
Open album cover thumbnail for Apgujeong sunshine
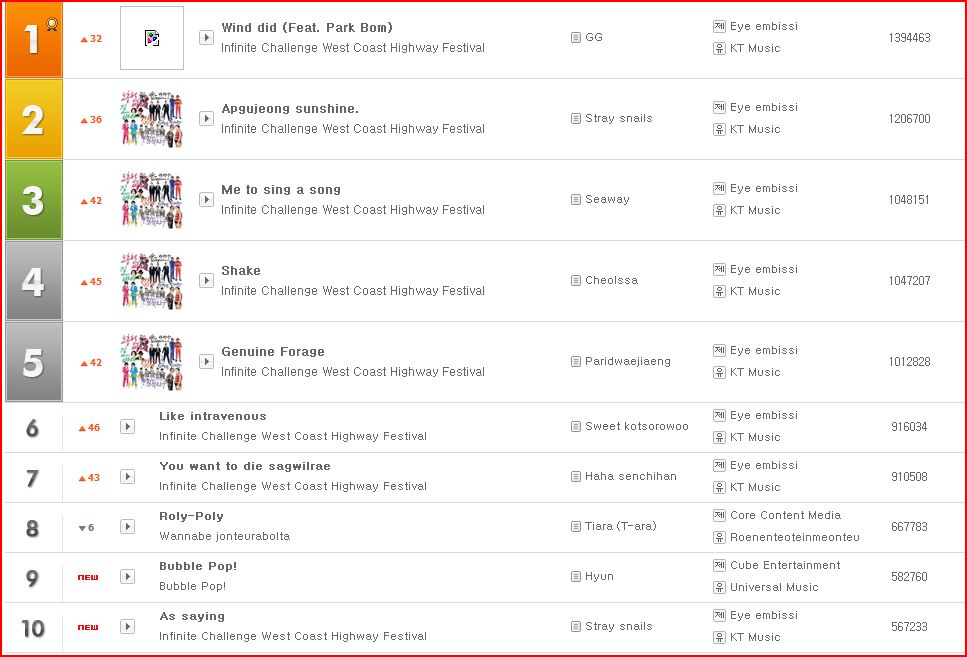(x=152, y=119)
